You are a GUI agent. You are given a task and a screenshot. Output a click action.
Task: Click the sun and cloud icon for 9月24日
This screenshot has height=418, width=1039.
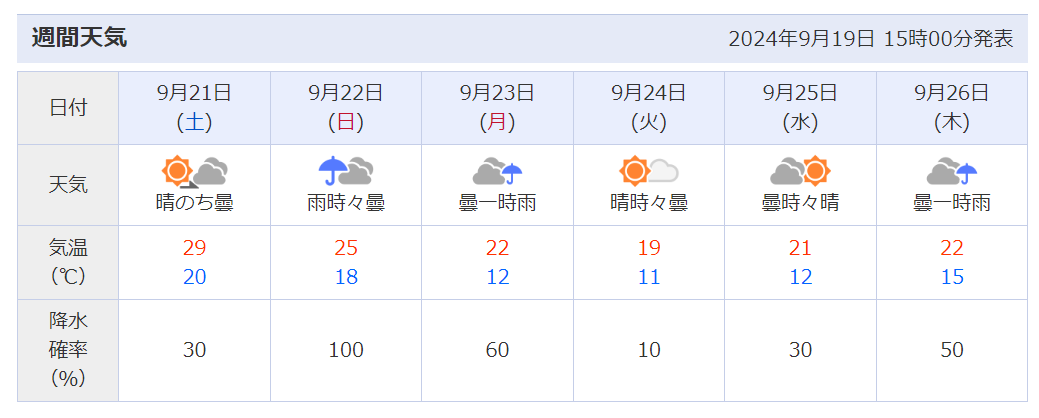(x=649, y=172)
